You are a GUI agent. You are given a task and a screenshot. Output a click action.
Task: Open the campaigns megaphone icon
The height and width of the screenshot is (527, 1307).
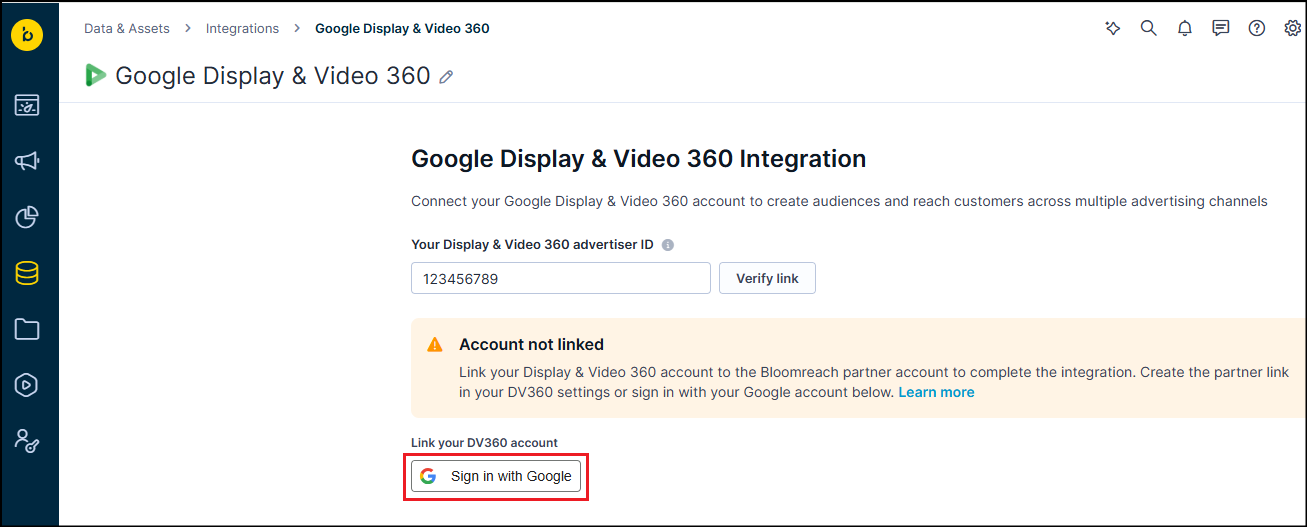27,161
